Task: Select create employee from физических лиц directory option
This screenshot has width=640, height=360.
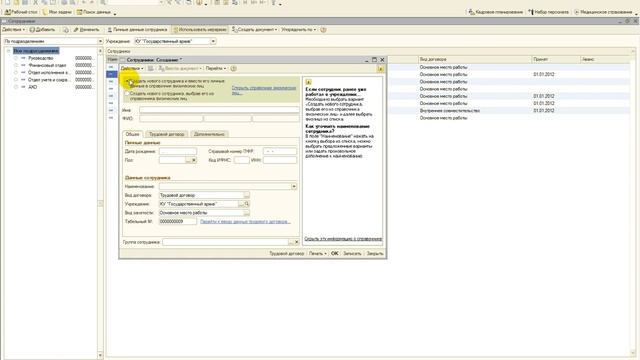Action: pos(127,93)
